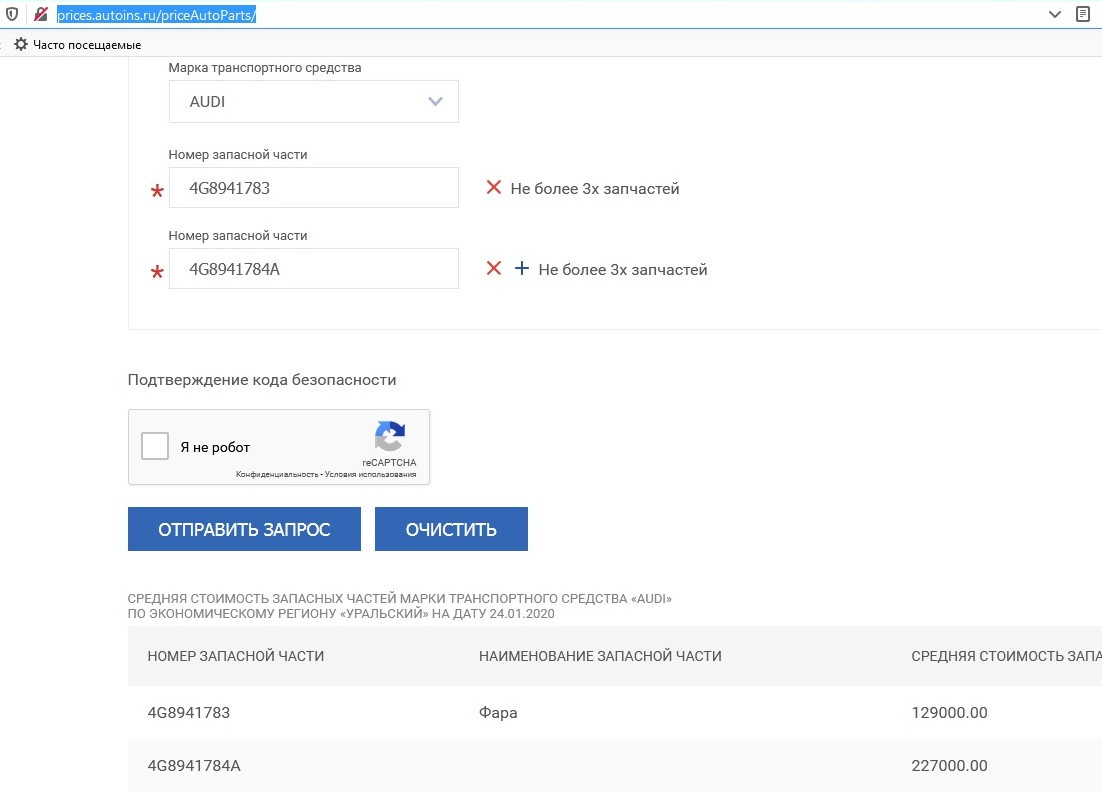Open the Условия использования link in reCAPTCHA
This screenshot has height=807, width=1102.
click(370, 474)
